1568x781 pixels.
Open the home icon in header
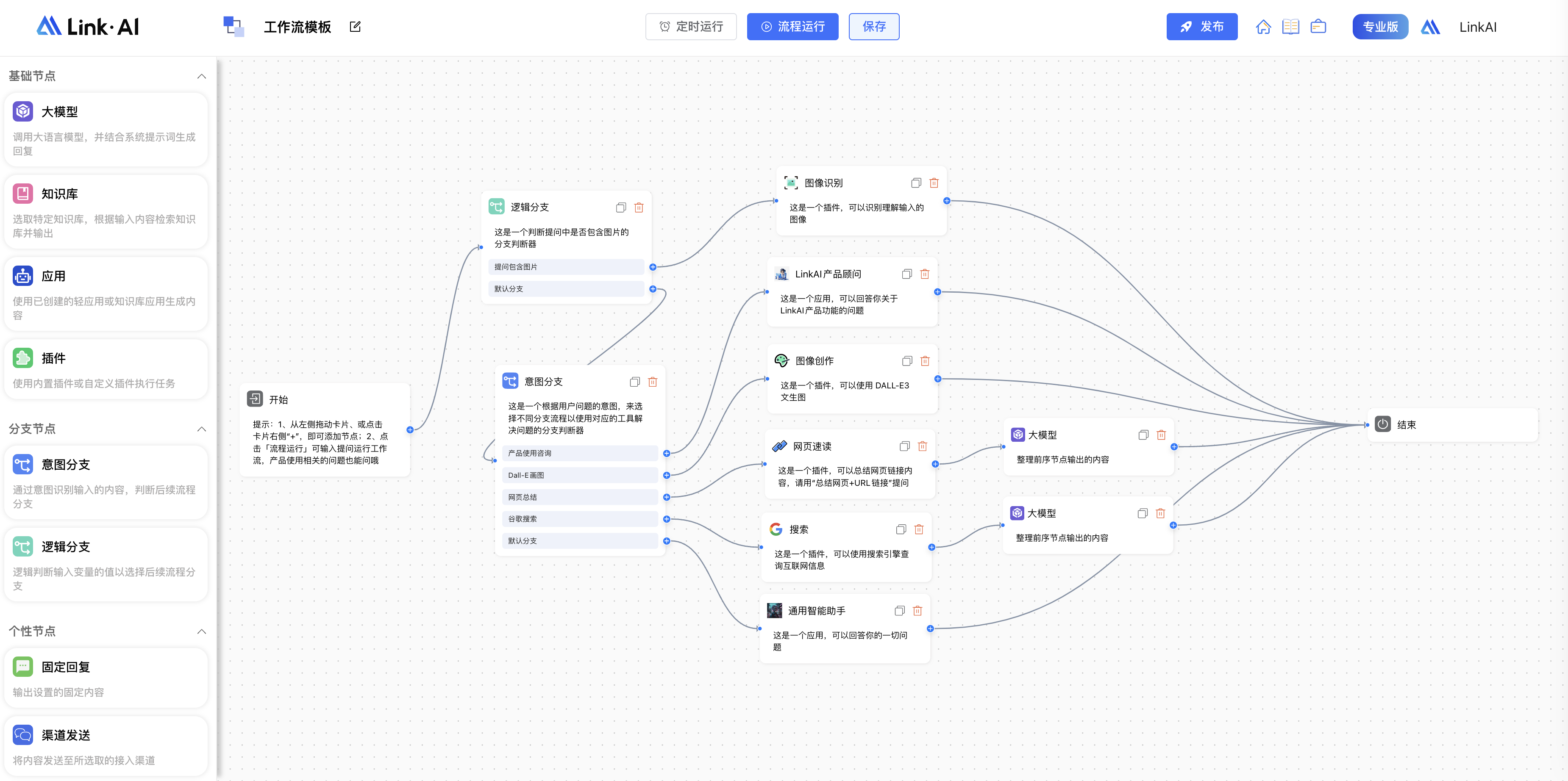point(1263,27)
